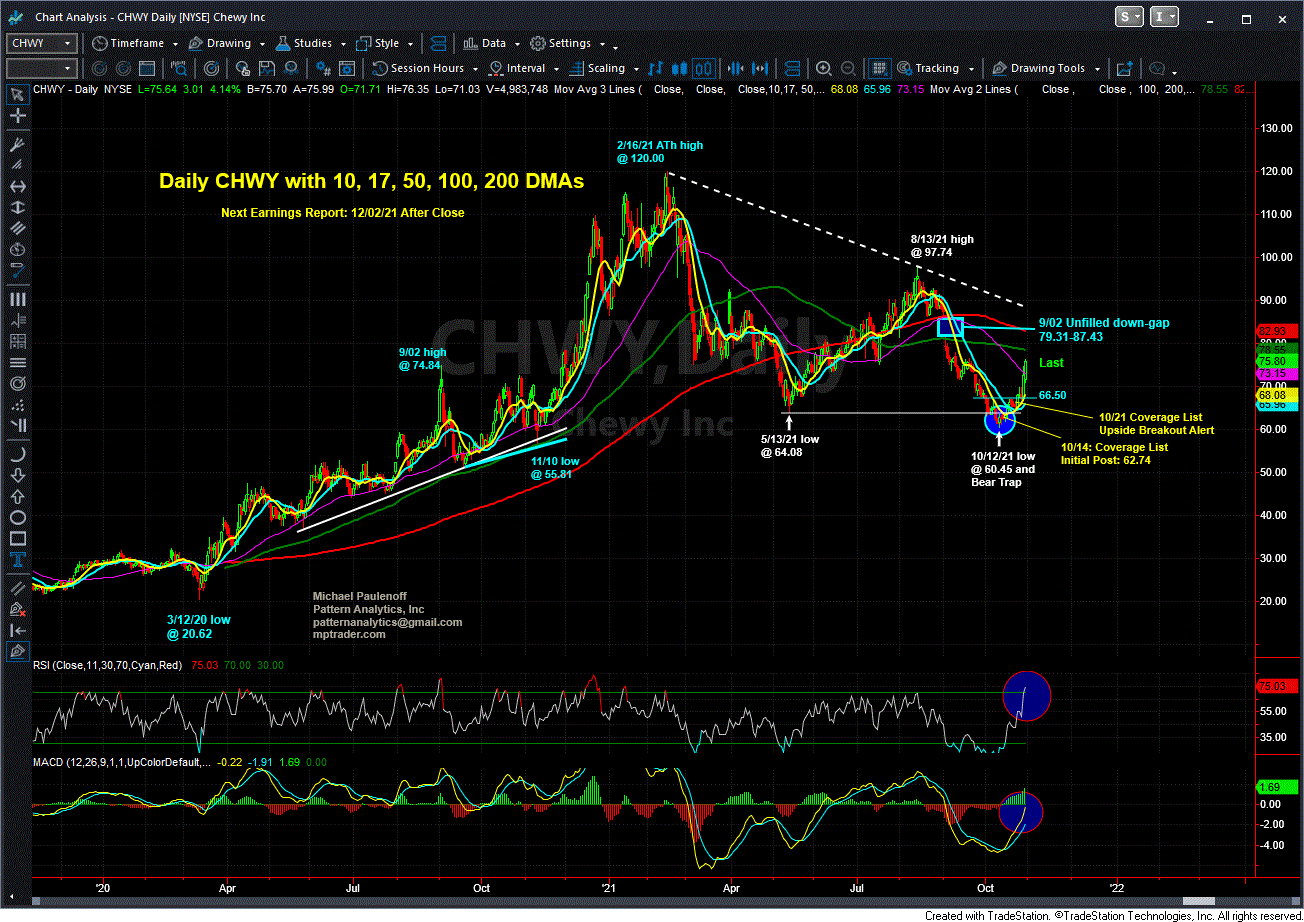Toggle the I button in title bar
This screenshot has height=922, width=1304.
tap(1165, 17)
